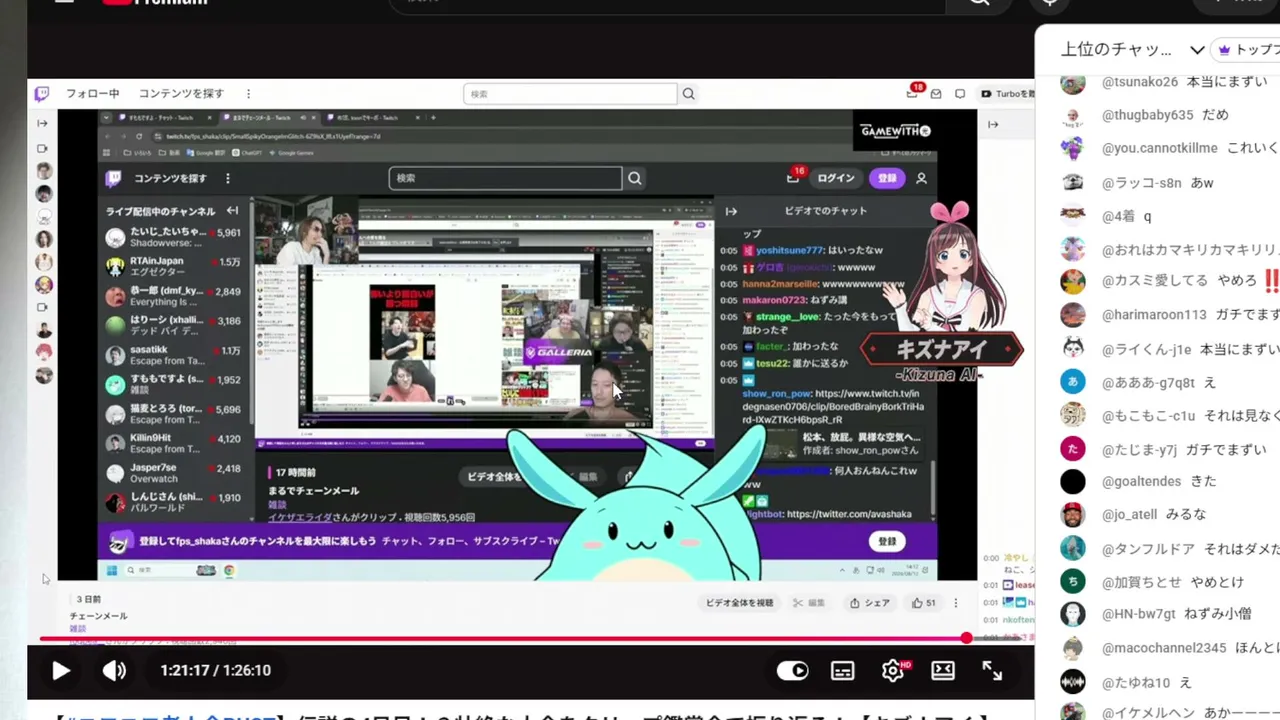Open コンテンツを探す in inner Twitch header
This screenshot has height=720, width=1280.
[170, 178]
